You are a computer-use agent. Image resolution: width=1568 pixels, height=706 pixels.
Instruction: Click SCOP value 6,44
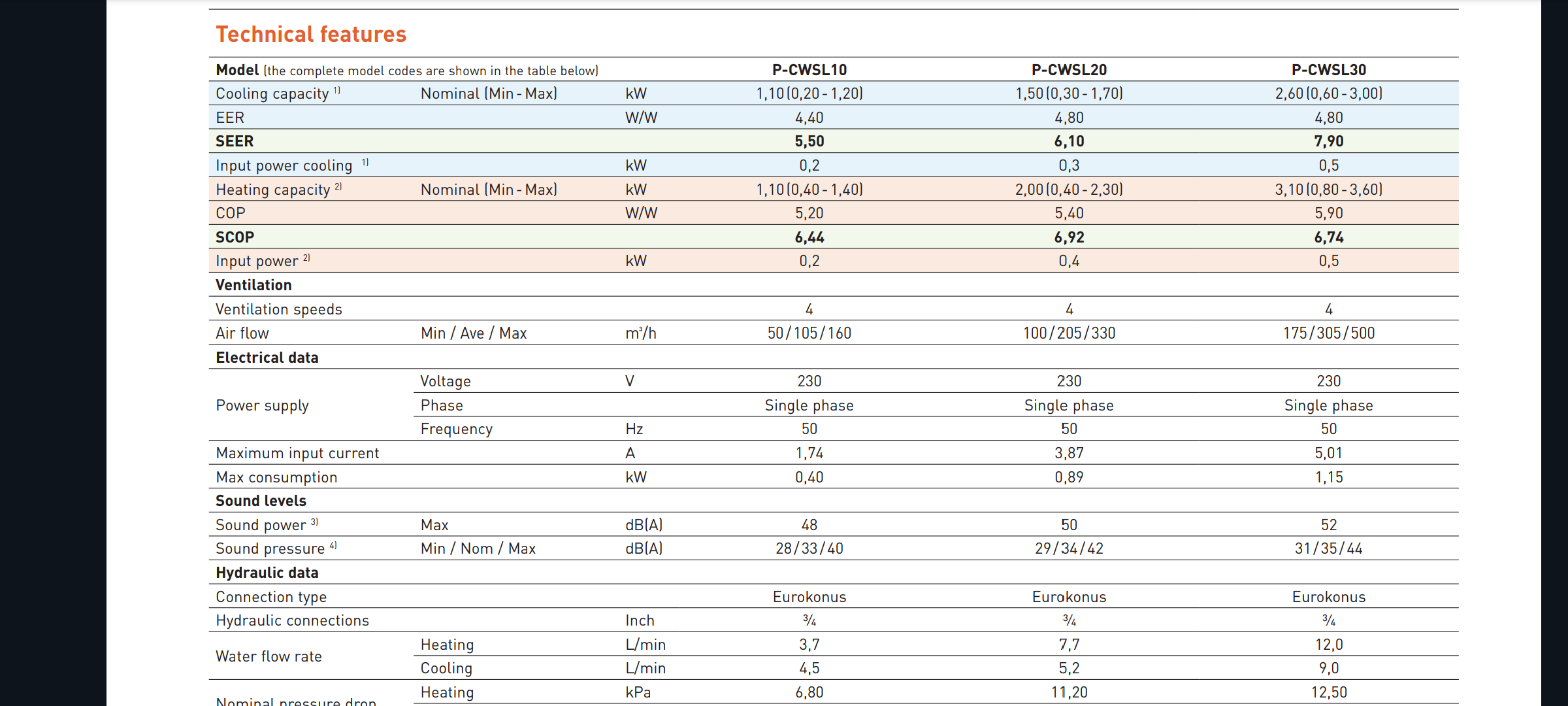click(x=809, y=237)
